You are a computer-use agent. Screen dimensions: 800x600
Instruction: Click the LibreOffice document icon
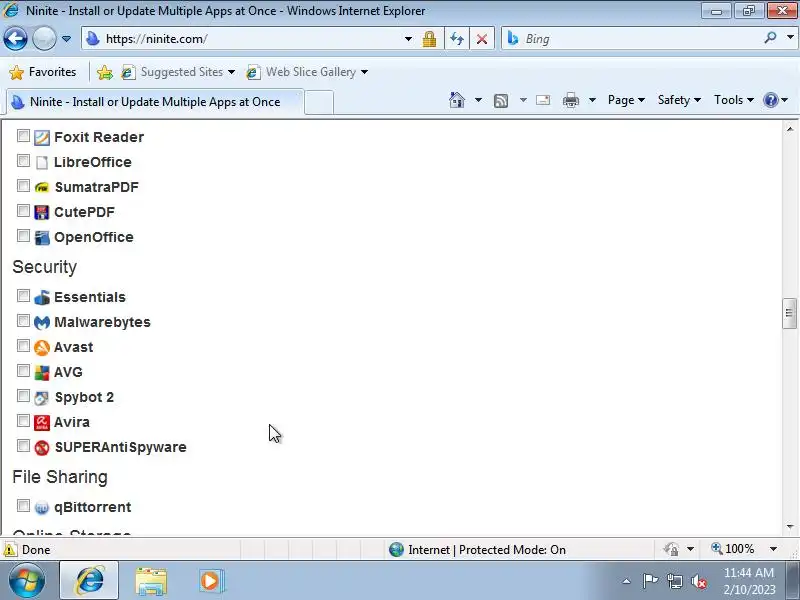(42, 162)
